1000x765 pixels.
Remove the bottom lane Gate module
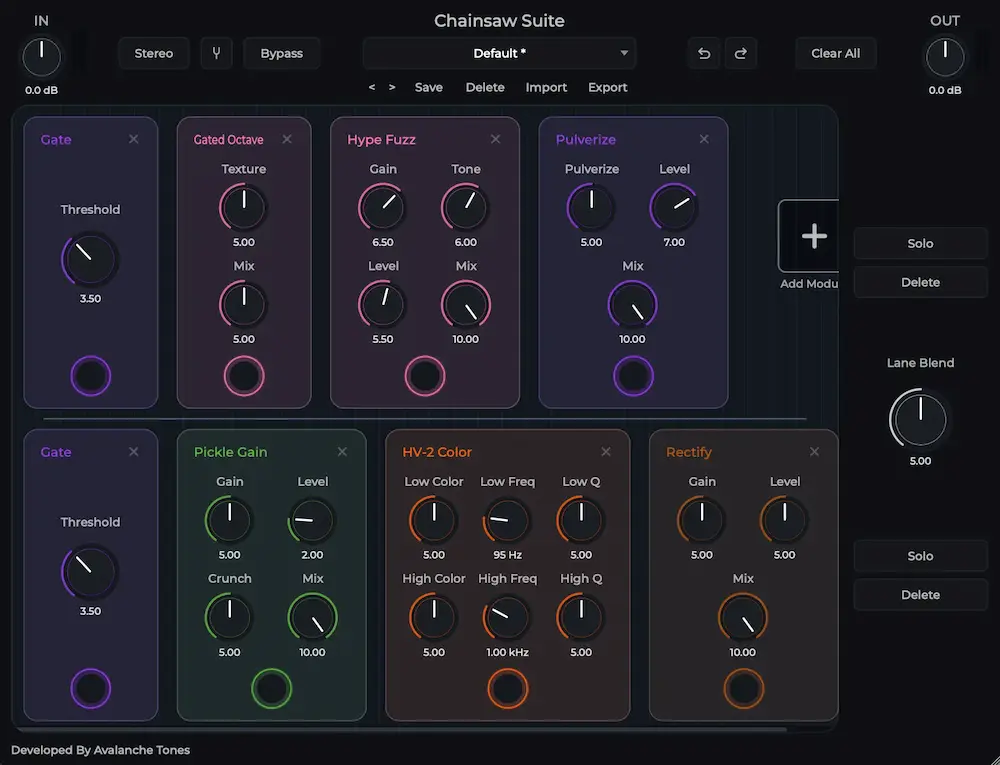(x=133, y=451)
